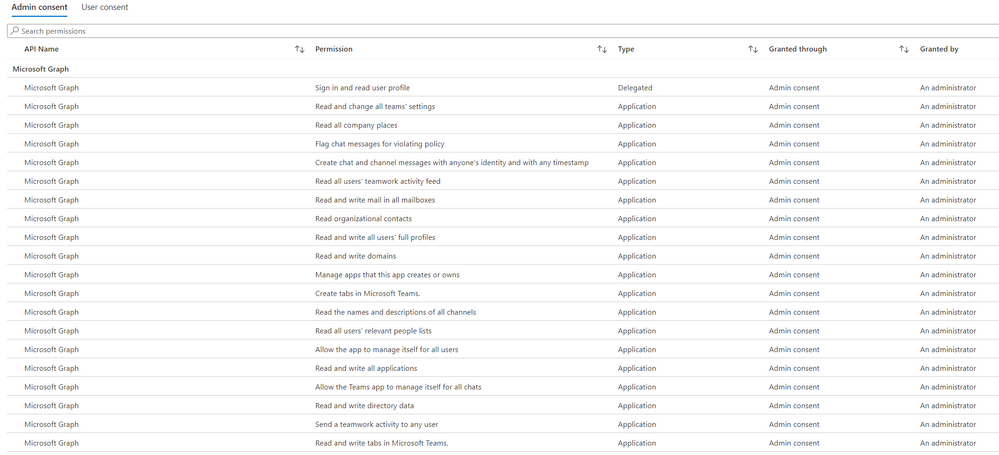Image resolution: width=999 pixels, height=455 pixels.
Task: Click 'Manage apps that this app creates or owns'
Action: click(x=387, y=275)
